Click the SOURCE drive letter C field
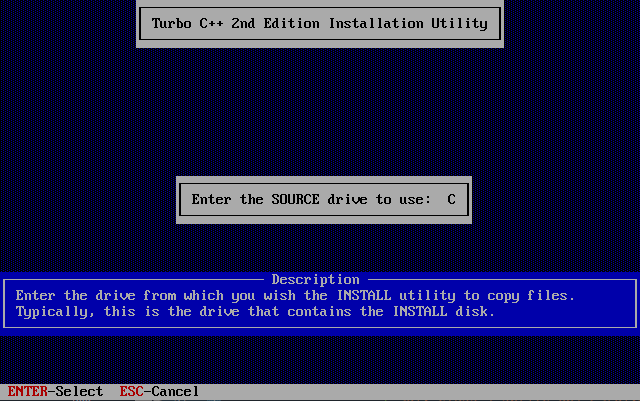Image resolution: width=640 pixels, height=401 pixels. click(x=451, y=199)
